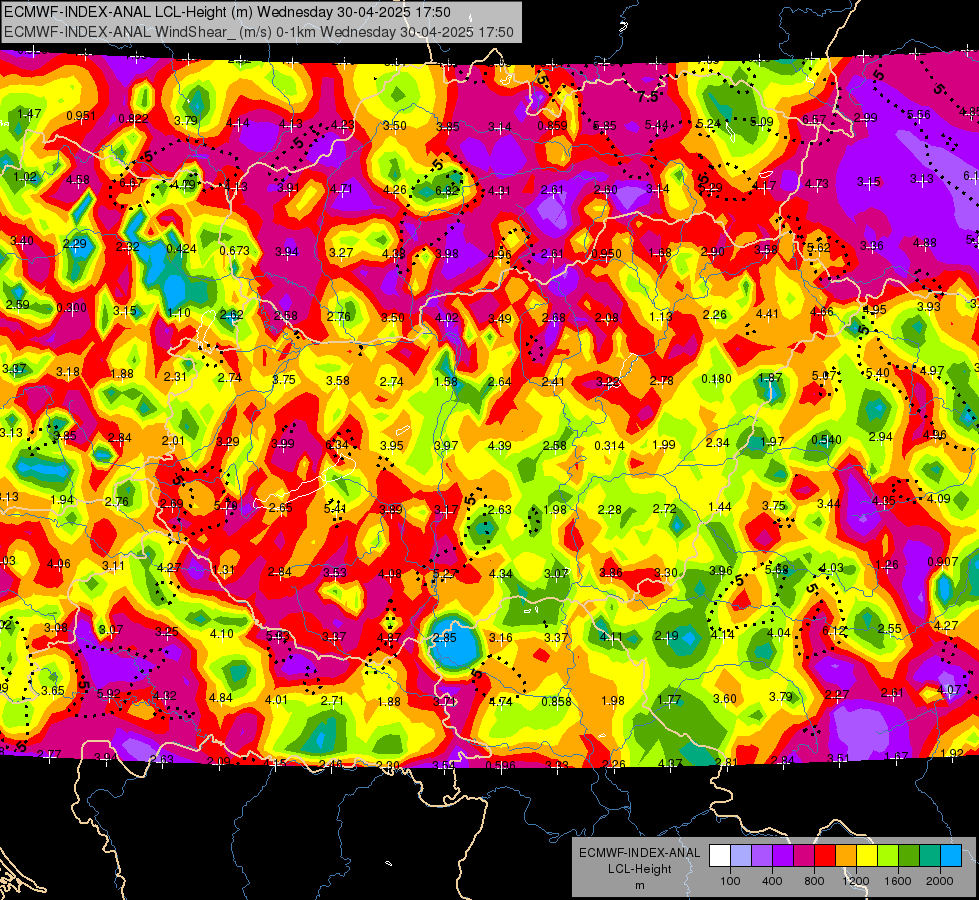Click the legend label 2000
979x900 pixels.
point(940,881)
